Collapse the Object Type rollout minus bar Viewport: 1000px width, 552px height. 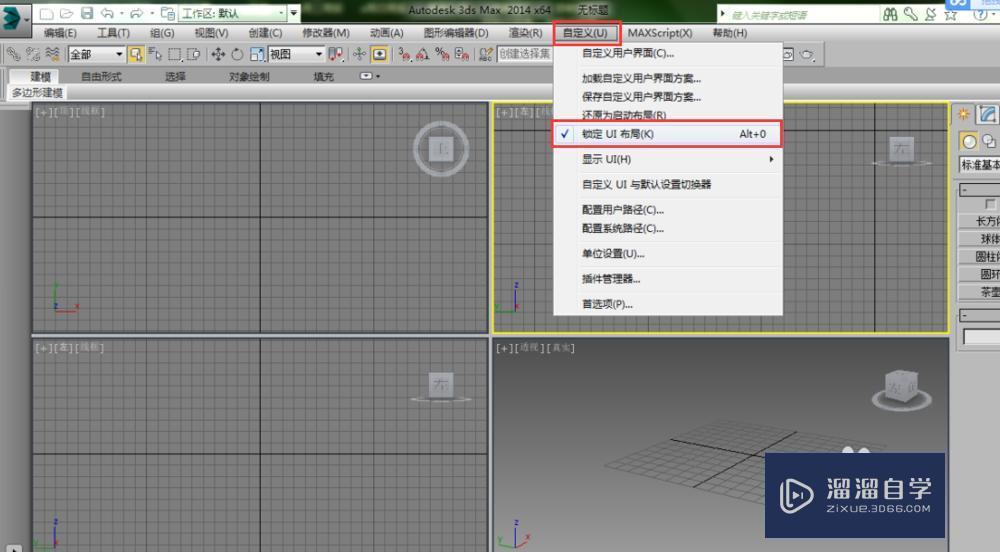(x=980, y=189)
